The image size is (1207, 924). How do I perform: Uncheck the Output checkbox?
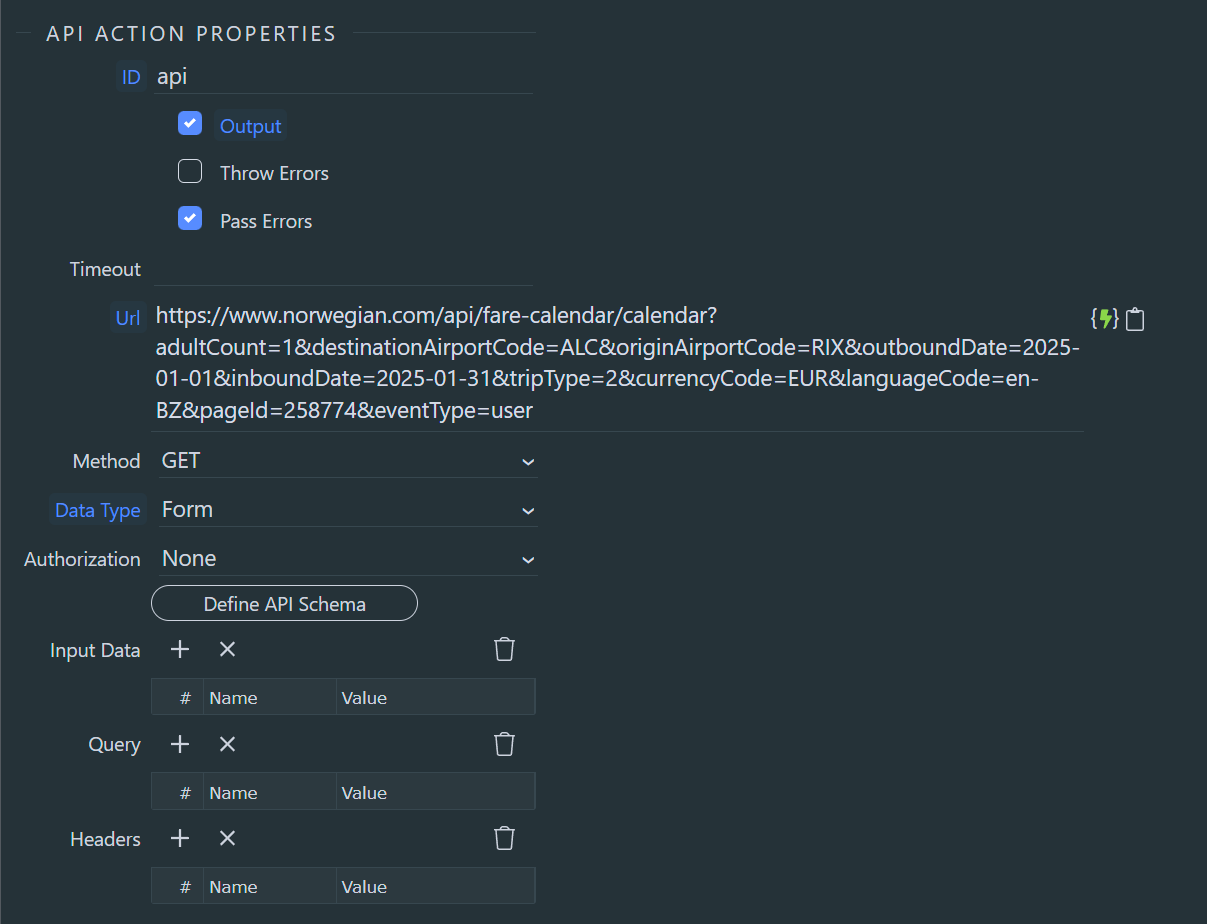[x=190, y=123]
